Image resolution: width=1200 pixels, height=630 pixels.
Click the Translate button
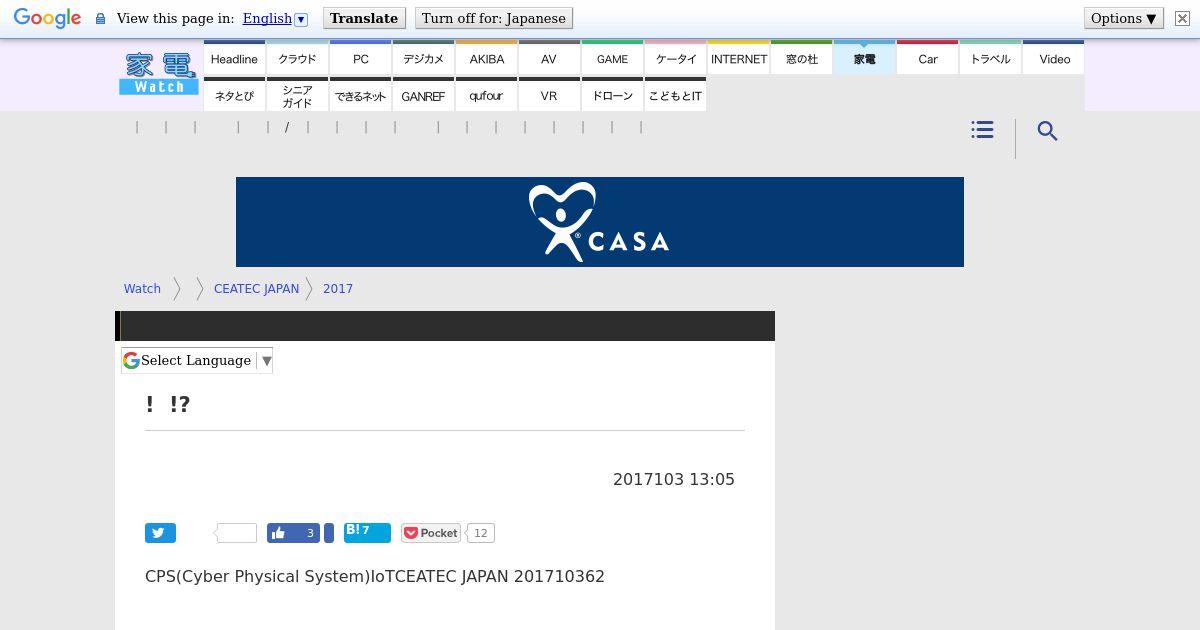coord(364,19)
